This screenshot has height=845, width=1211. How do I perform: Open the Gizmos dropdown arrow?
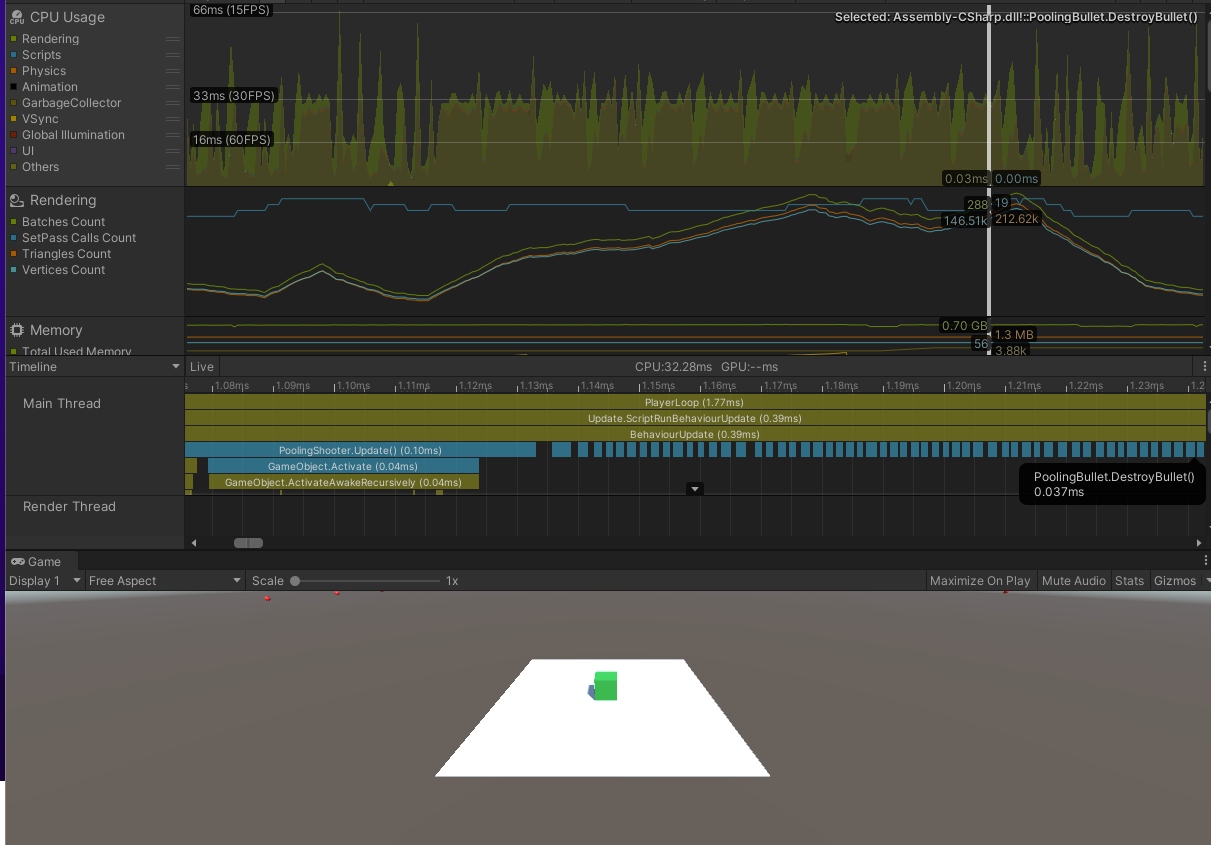[x=1206, y=581]
